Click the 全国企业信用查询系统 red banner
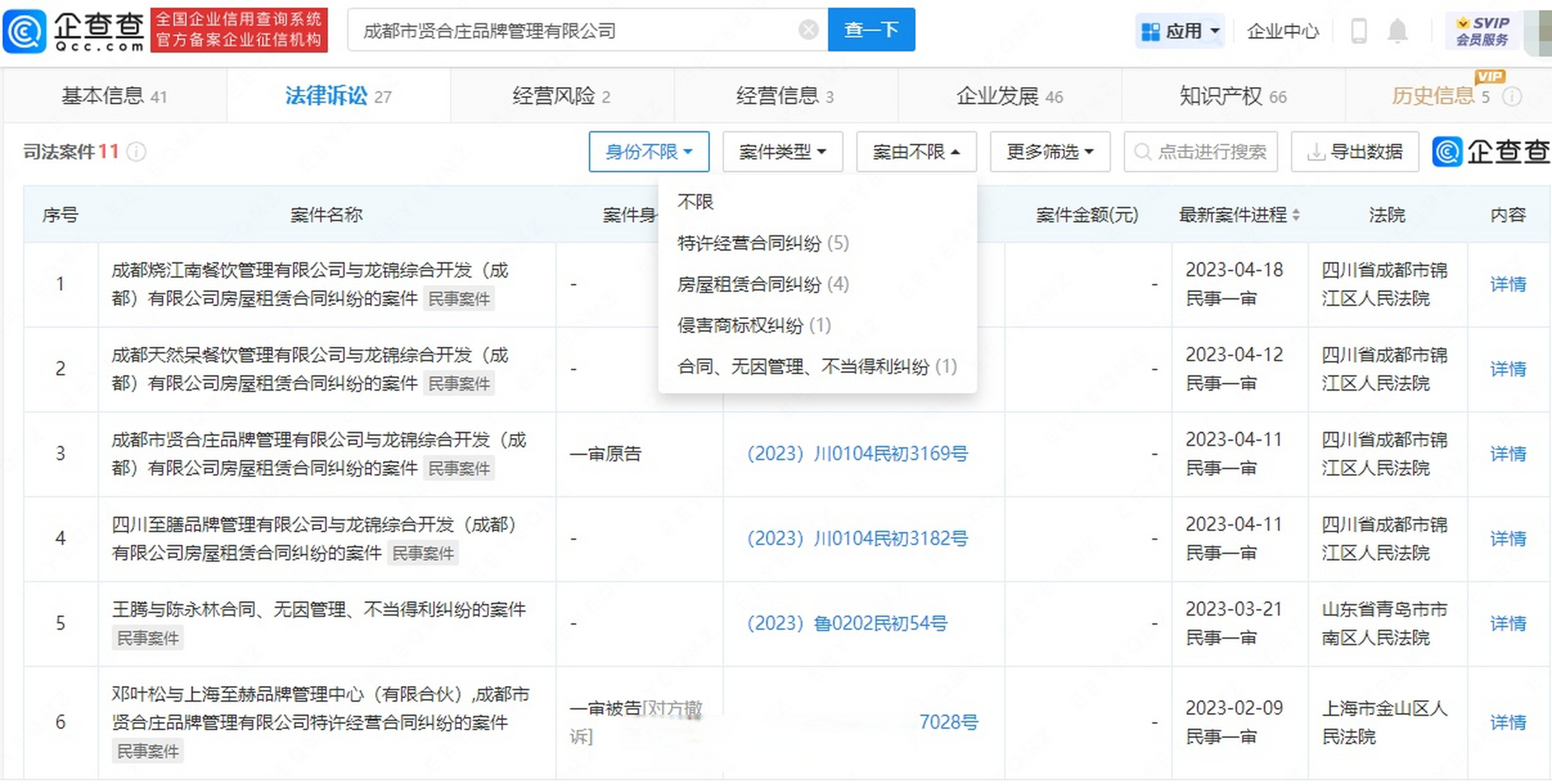Screen dimensions: 1552x784 239,30
